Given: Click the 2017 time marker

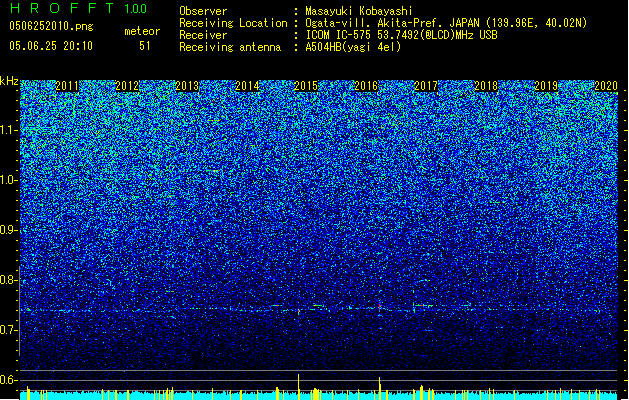Looking at the screenshot, I should 426,86.
